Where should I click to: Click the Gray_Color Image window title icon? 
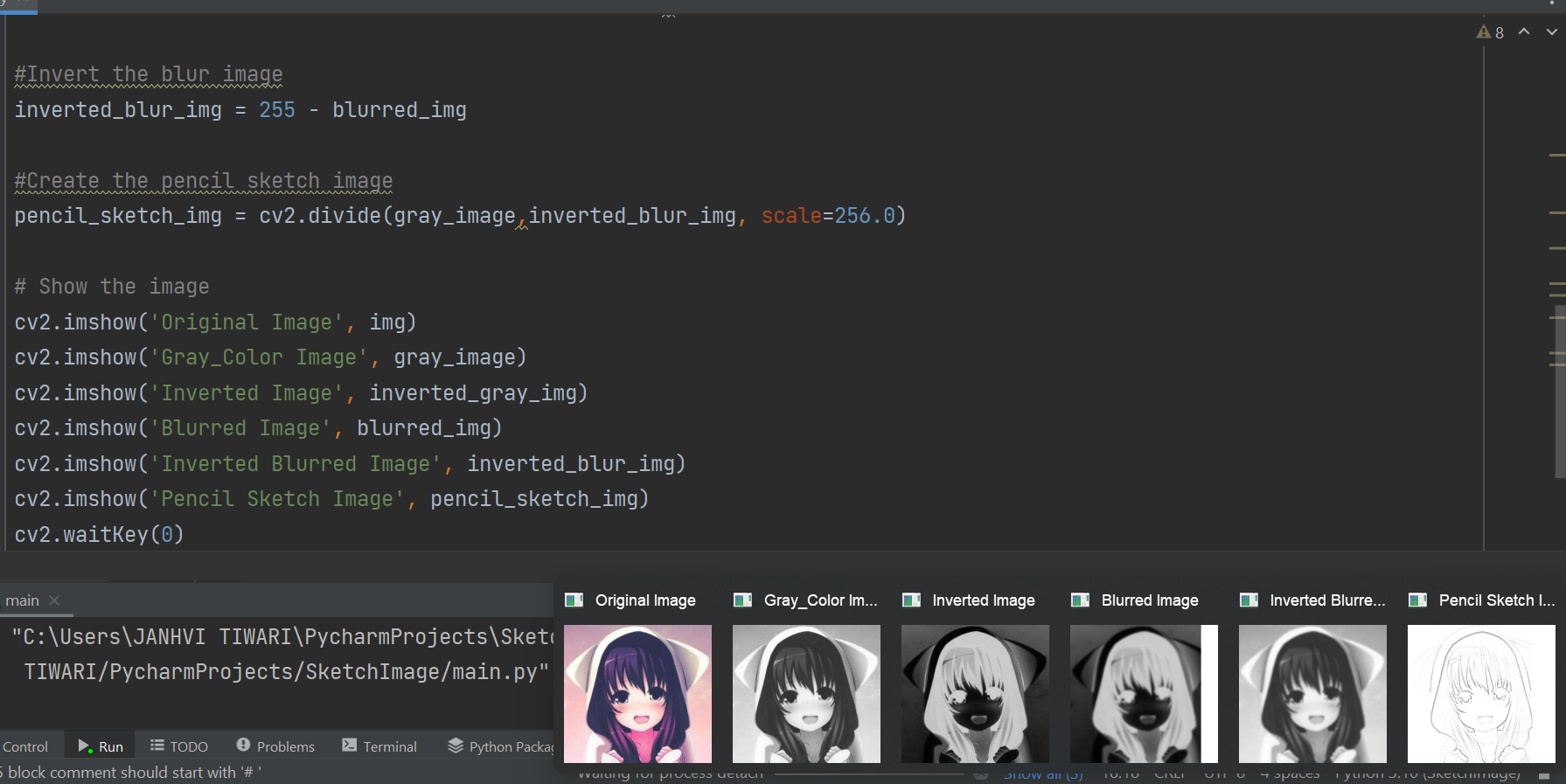(742, 600)
